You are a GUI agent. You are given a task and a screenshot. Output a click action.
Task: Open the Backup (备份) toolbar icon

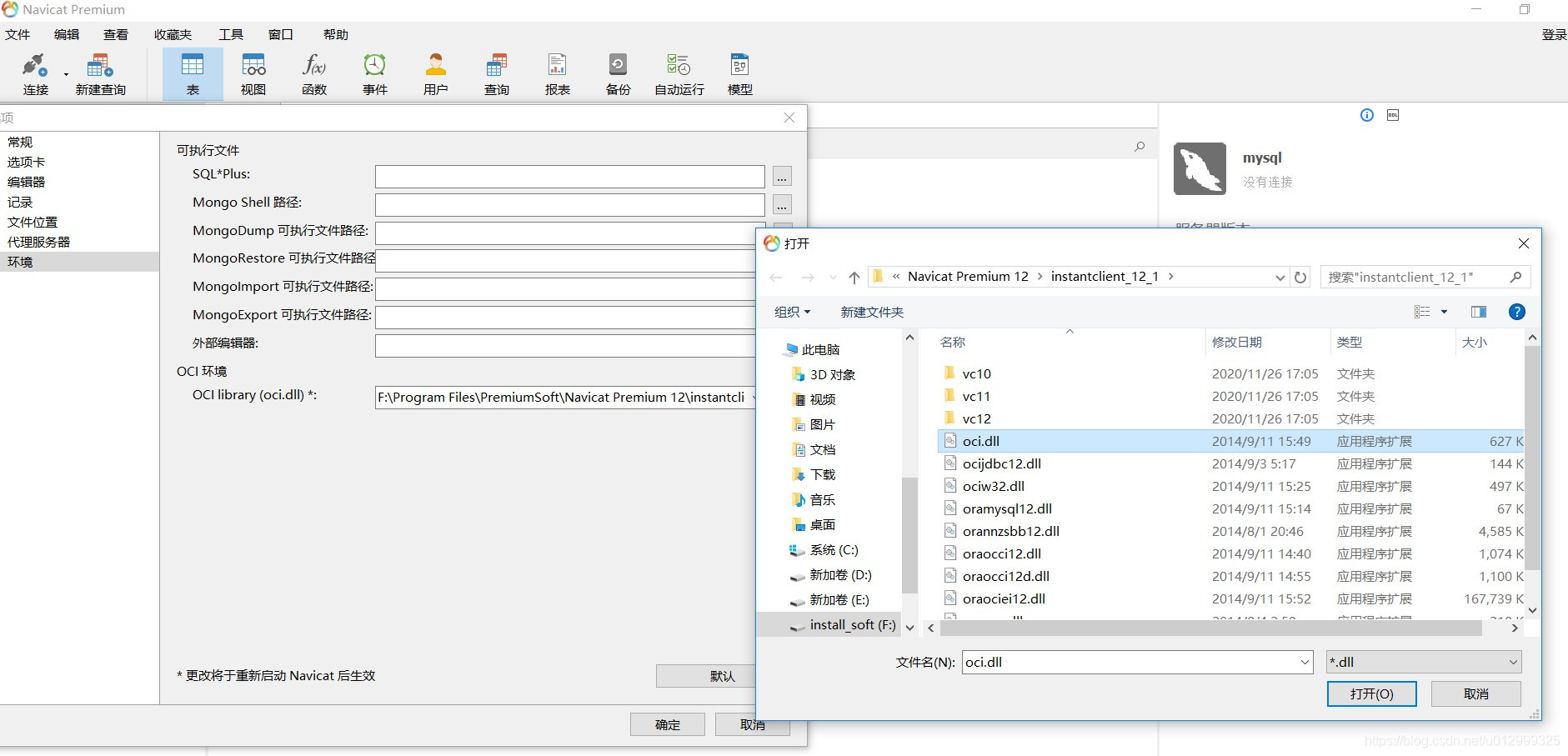(619, 74)
